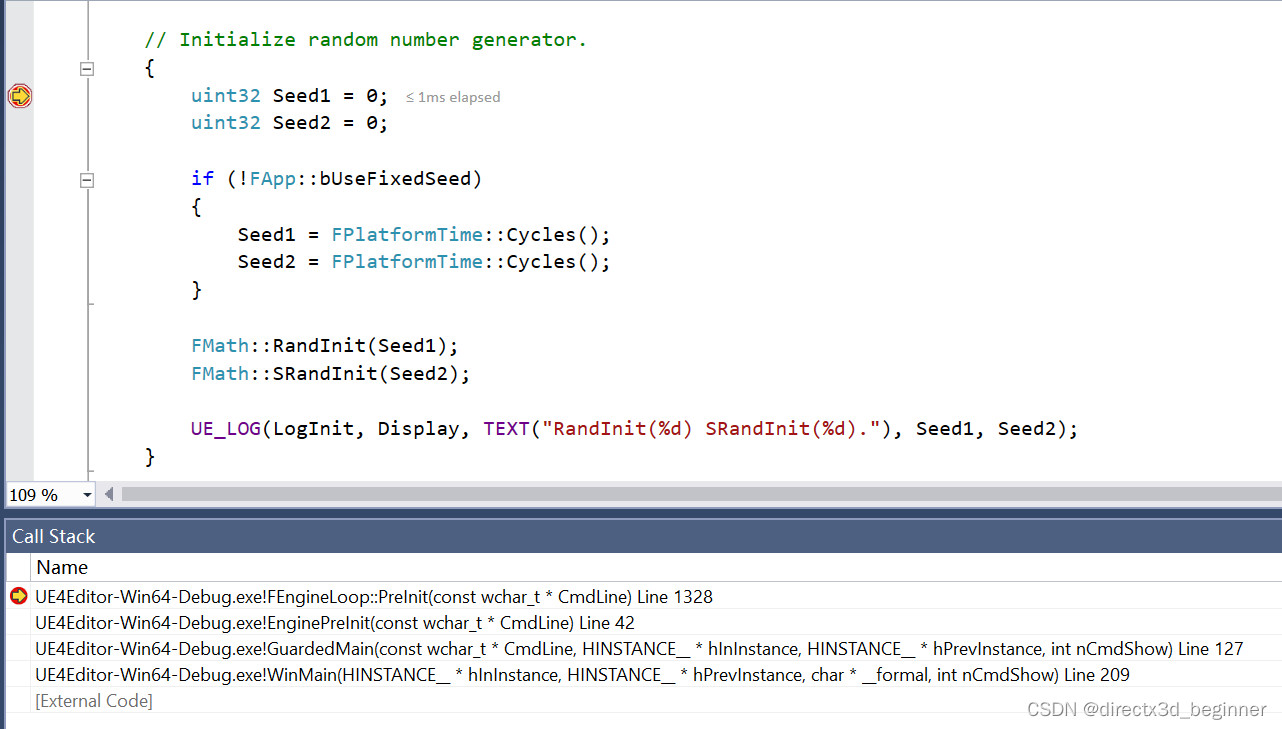The height and width of the screenshot is (729, 1282).
Task: Click the breakpoint marker beside Seed1 declaration
Action: pos(20,96)
